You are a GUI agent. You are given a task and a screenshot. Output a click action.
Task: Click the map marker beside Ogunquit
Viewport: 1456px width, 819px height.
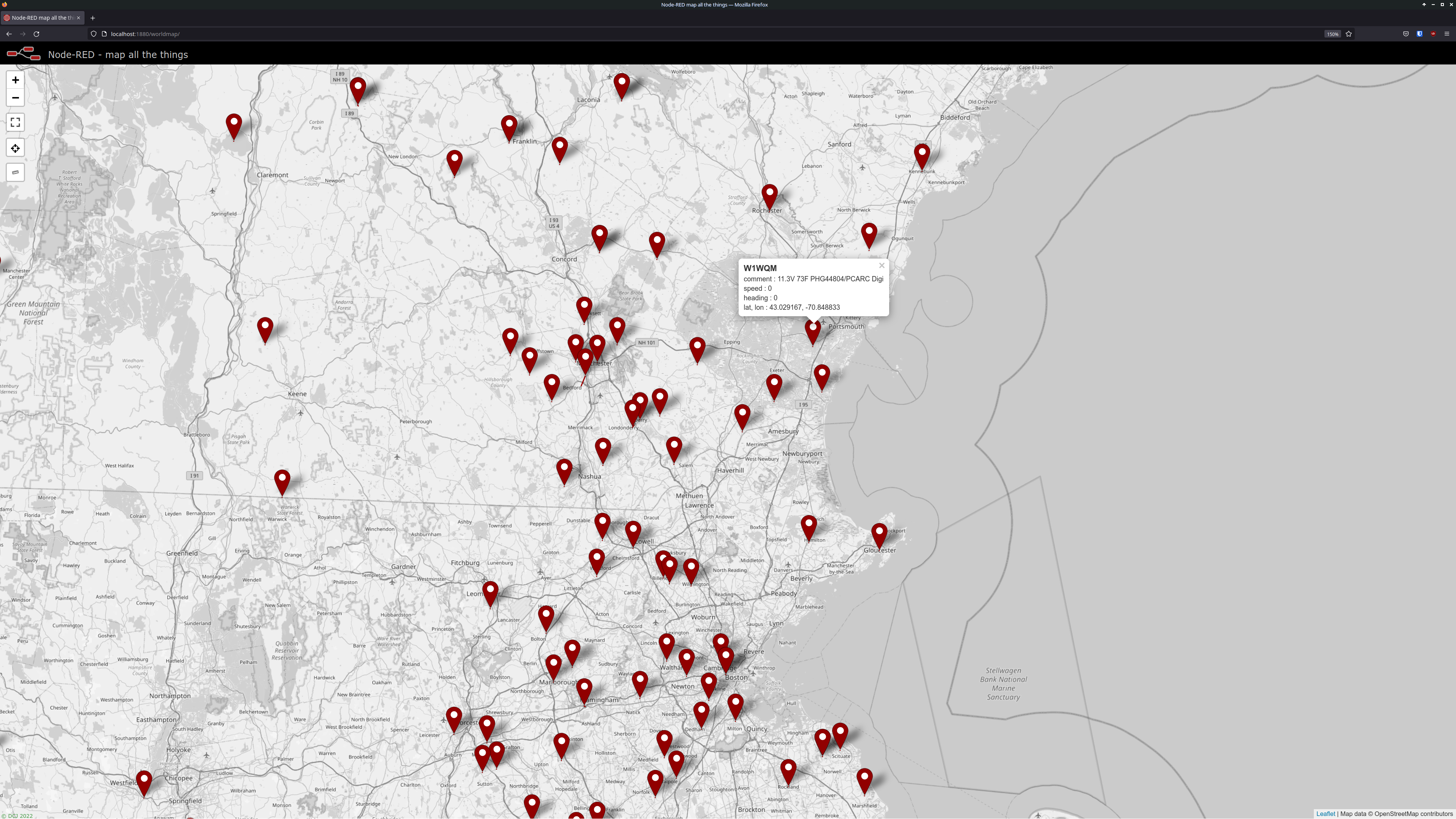pyautogui.click(x=869, y=236)
